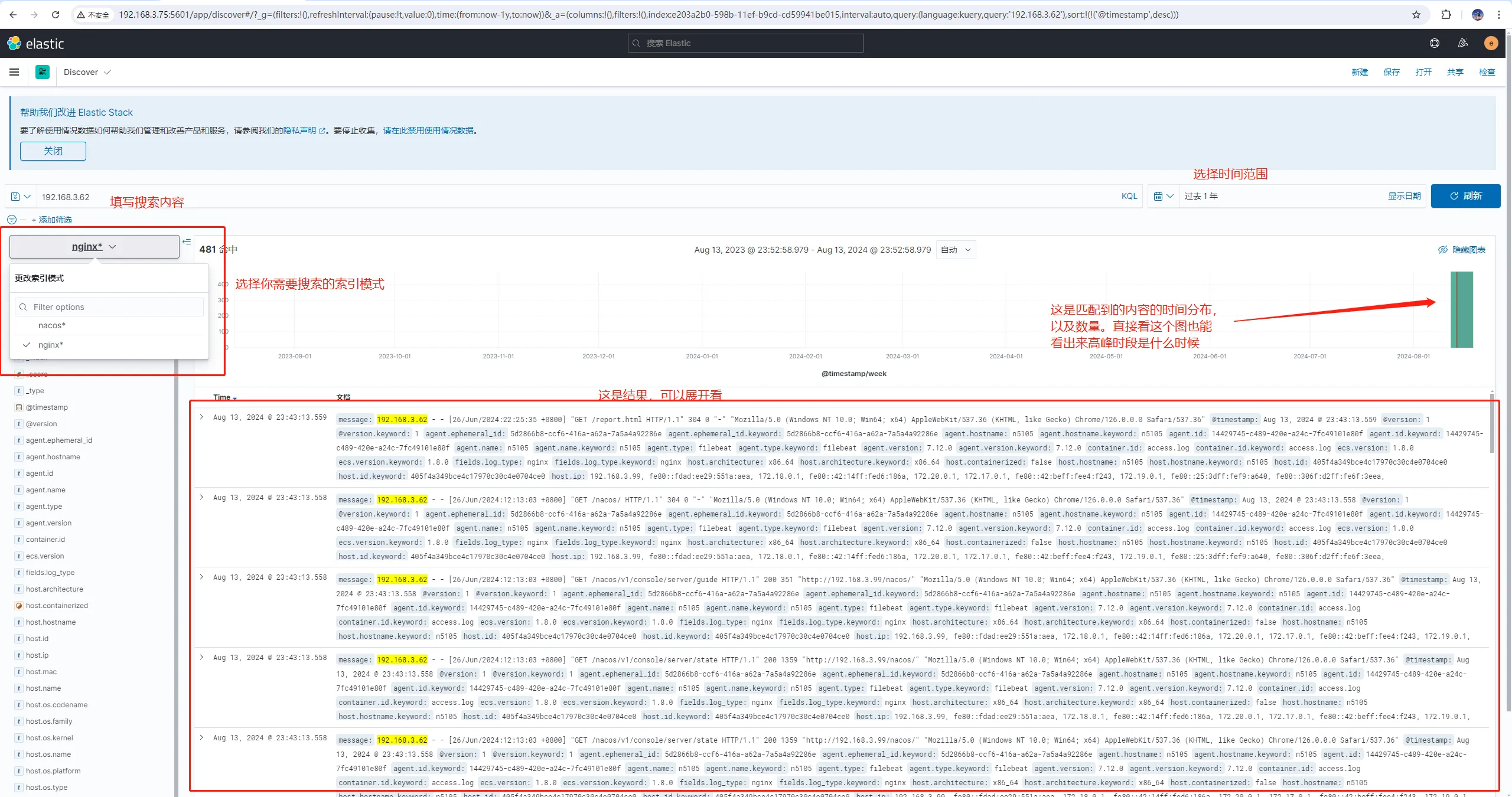The image size is (1512, 797).
Task: Expand the /nacos/v1/console/server/guide log row
Action: point(201,577)
